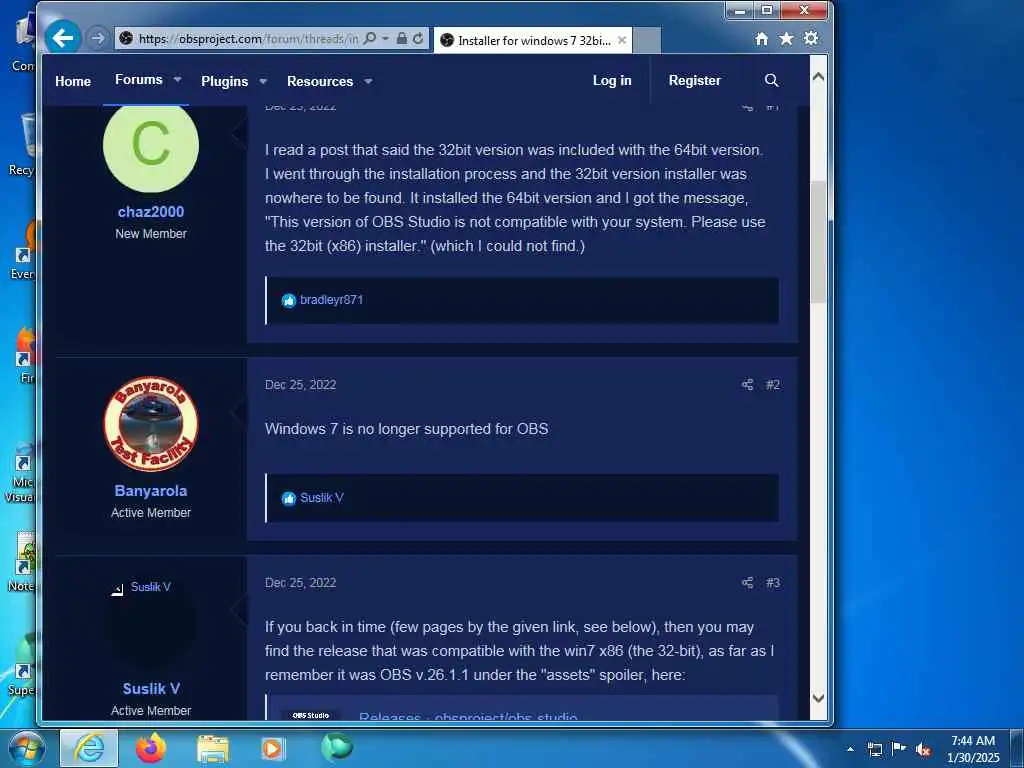Screen dimensions: 1024x768
Task: Click the scrollbar down arrow
Action: [x=818, y=698]
